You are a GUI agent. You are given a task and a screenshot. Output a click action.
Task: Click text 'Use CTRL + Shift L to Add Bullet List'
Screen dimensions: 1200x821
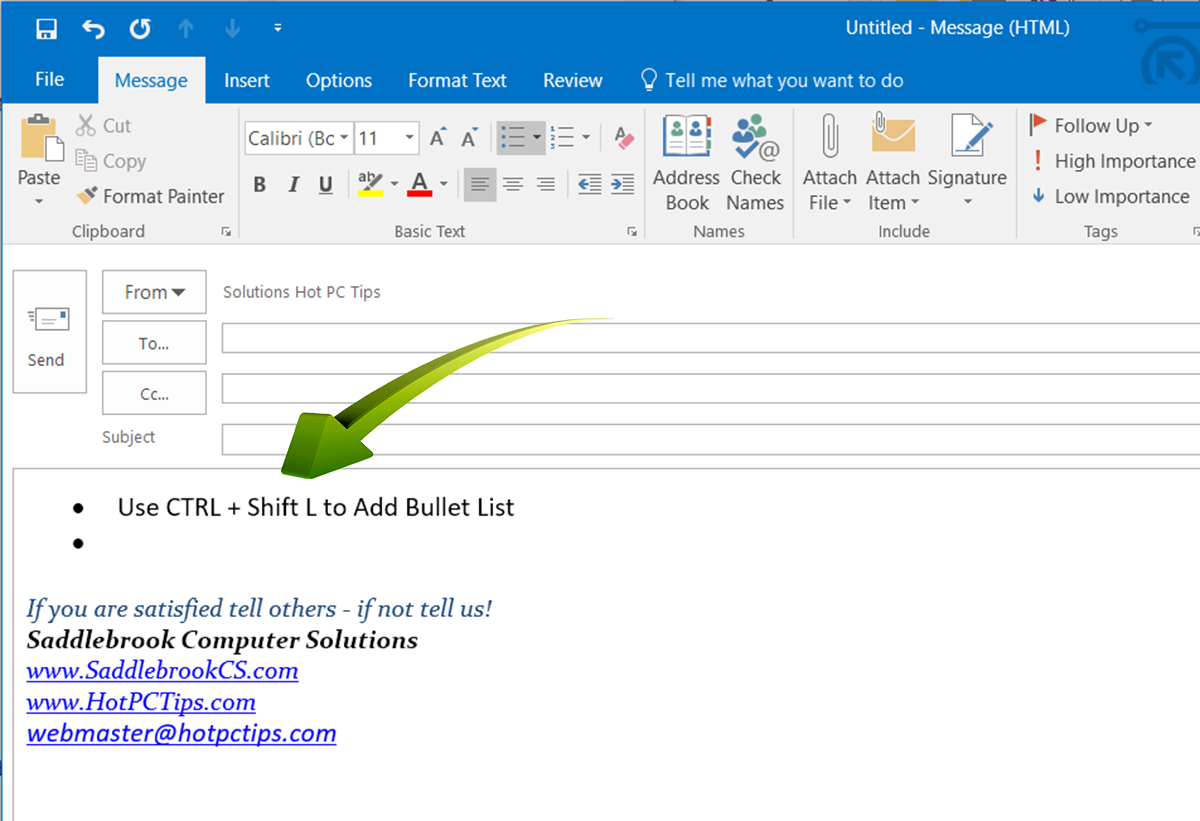point(316,507)
